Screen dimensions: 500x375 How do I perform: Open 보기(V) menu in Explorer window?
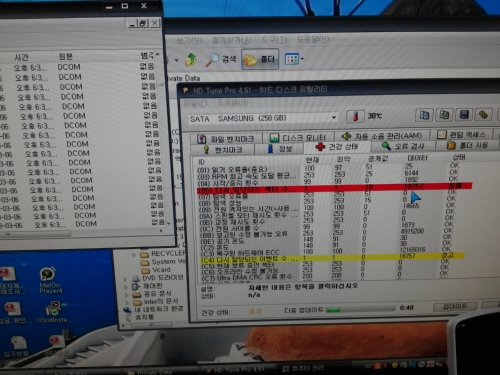189,40
